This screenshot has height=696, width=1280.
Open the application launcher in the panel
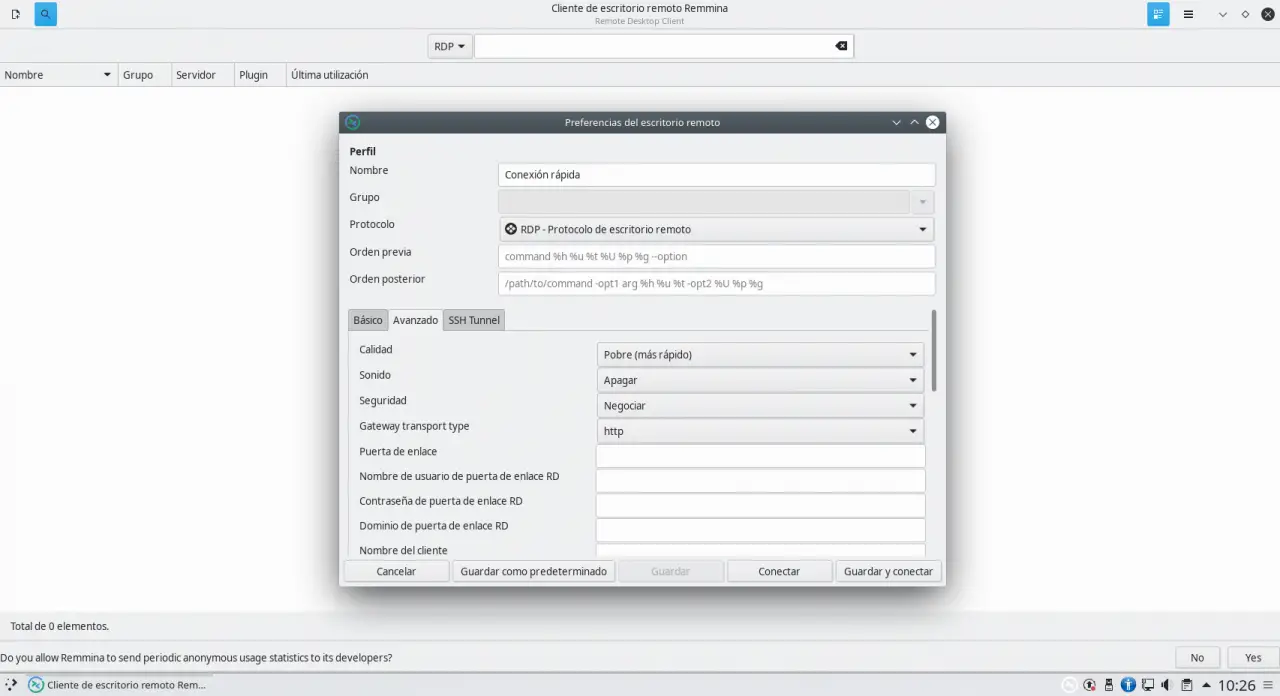(x=10, y=685)
